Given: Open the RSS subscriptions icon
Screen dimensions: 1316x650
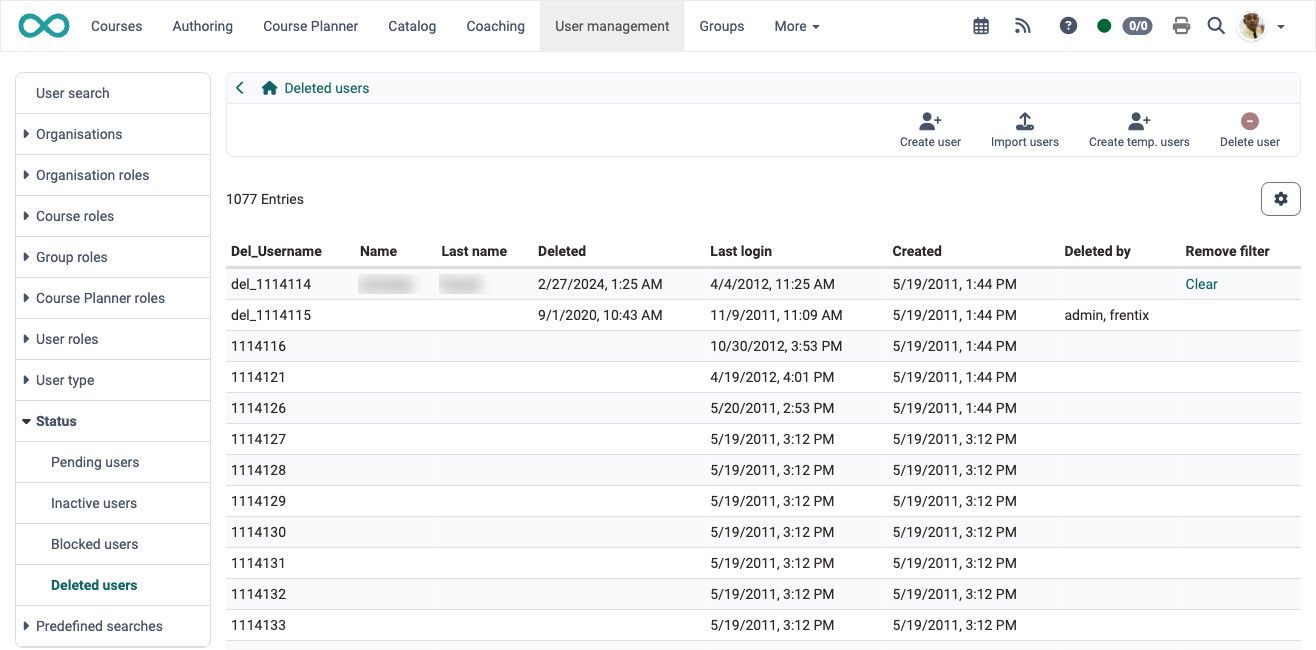Looking at the screenshot, I should 1022,26.
